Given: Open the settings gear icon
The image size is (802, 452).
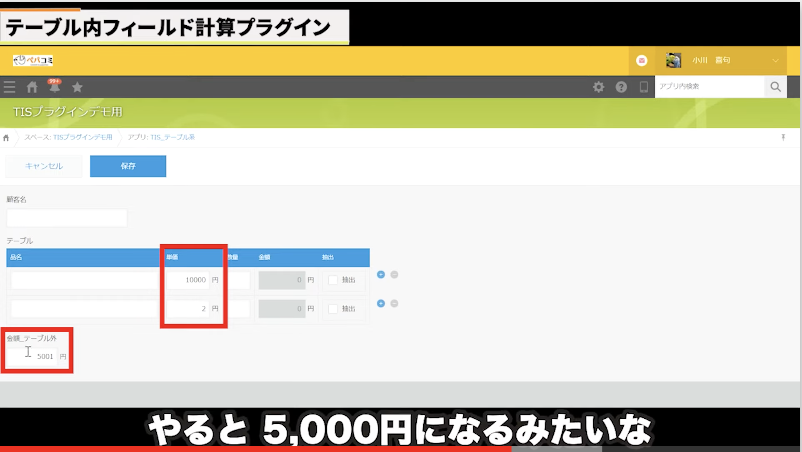Looking at the screenshot, I should [599, 88].
